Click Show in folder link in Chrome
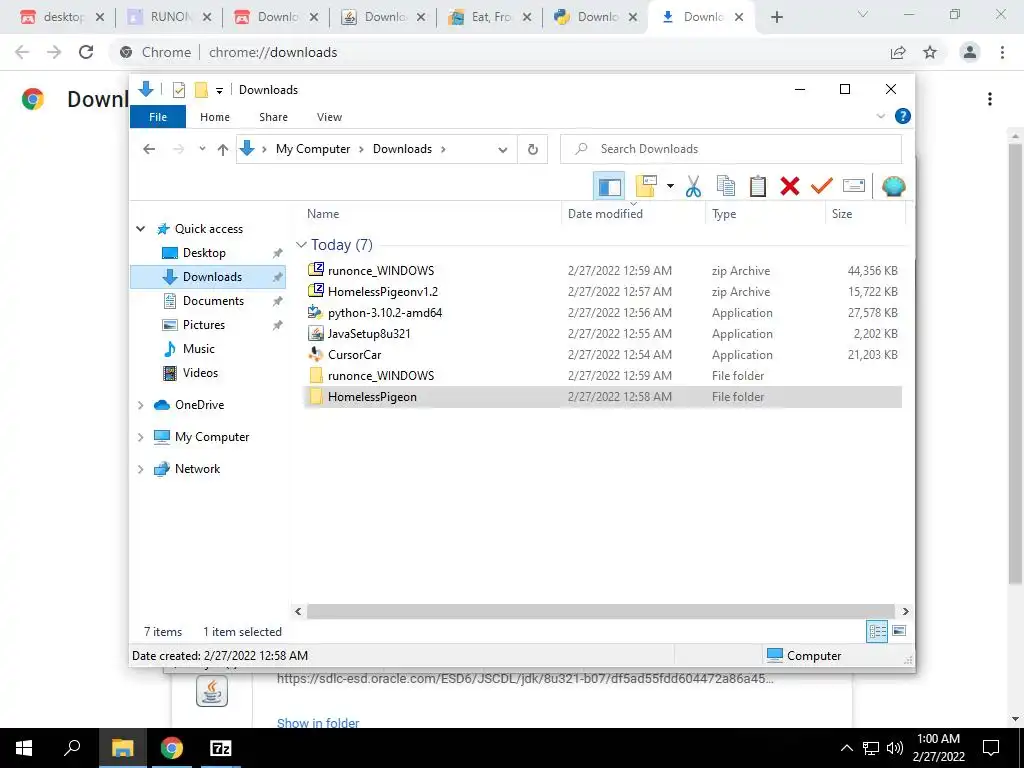Viewport: 1024px width, 768px height. click(318, 722)
